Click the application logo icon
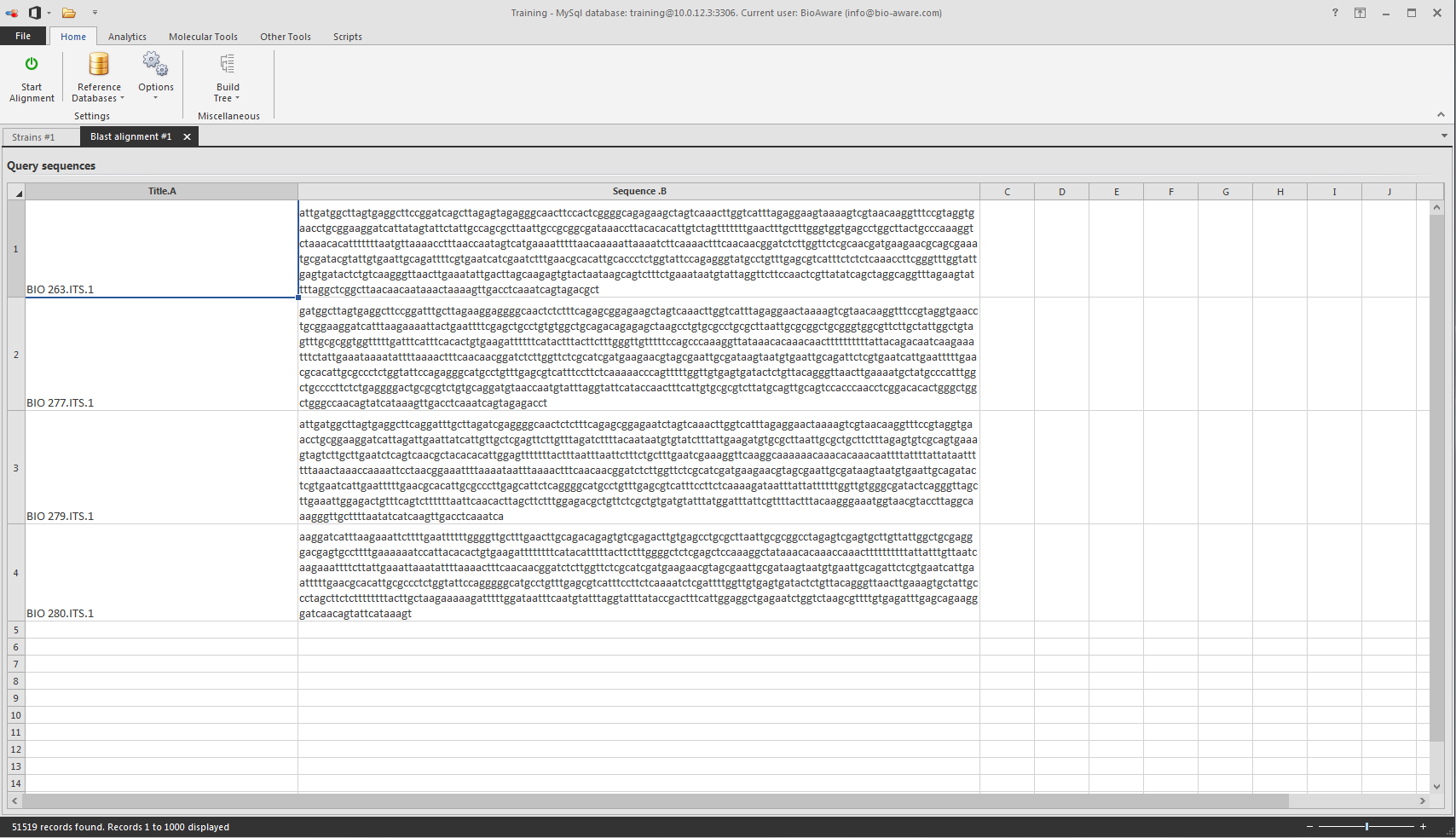Screen dimensions: 1456x838 tap(12, 13)
